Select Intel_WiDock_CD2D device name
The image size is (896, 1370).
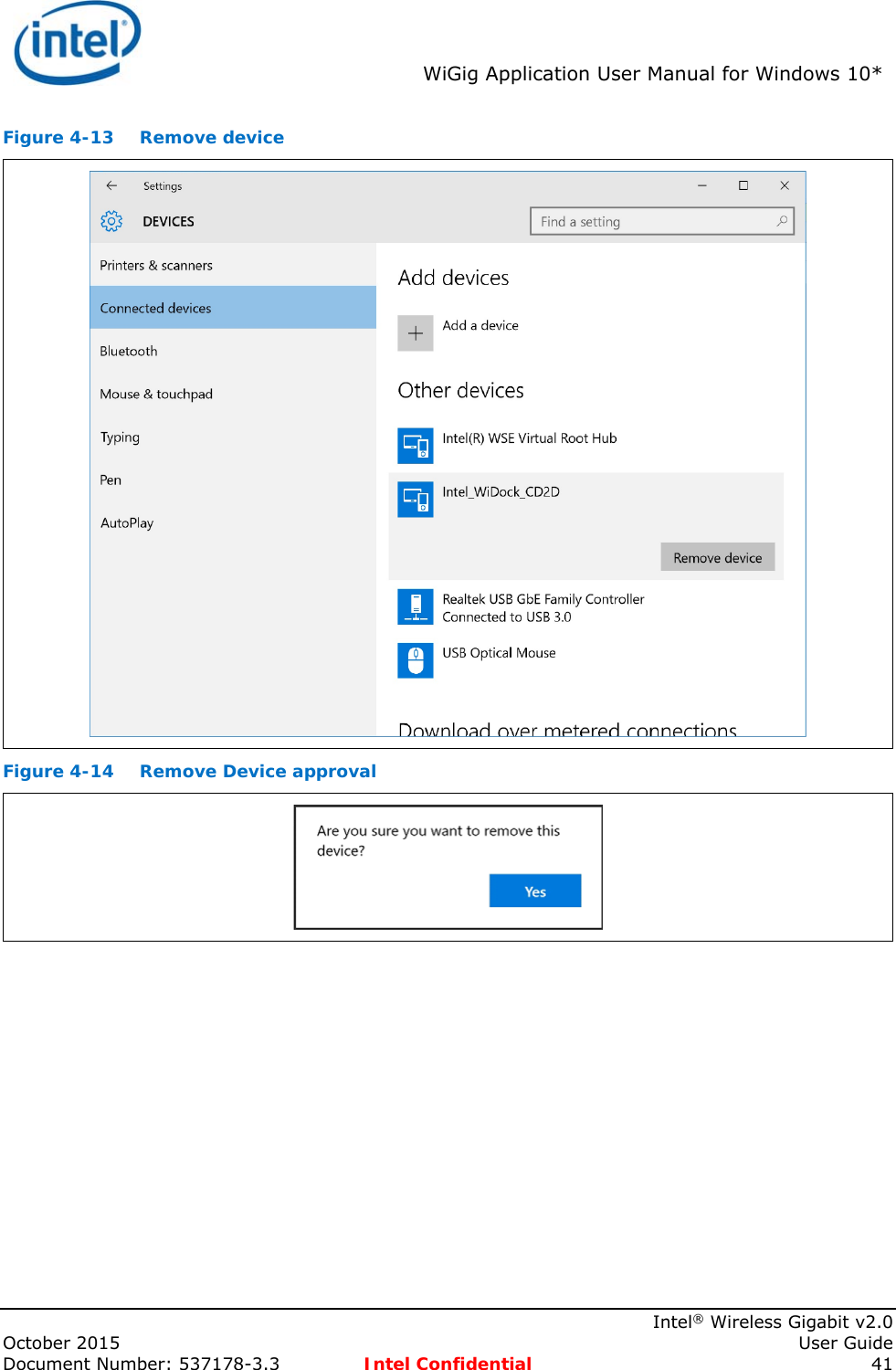click(501, 491)
